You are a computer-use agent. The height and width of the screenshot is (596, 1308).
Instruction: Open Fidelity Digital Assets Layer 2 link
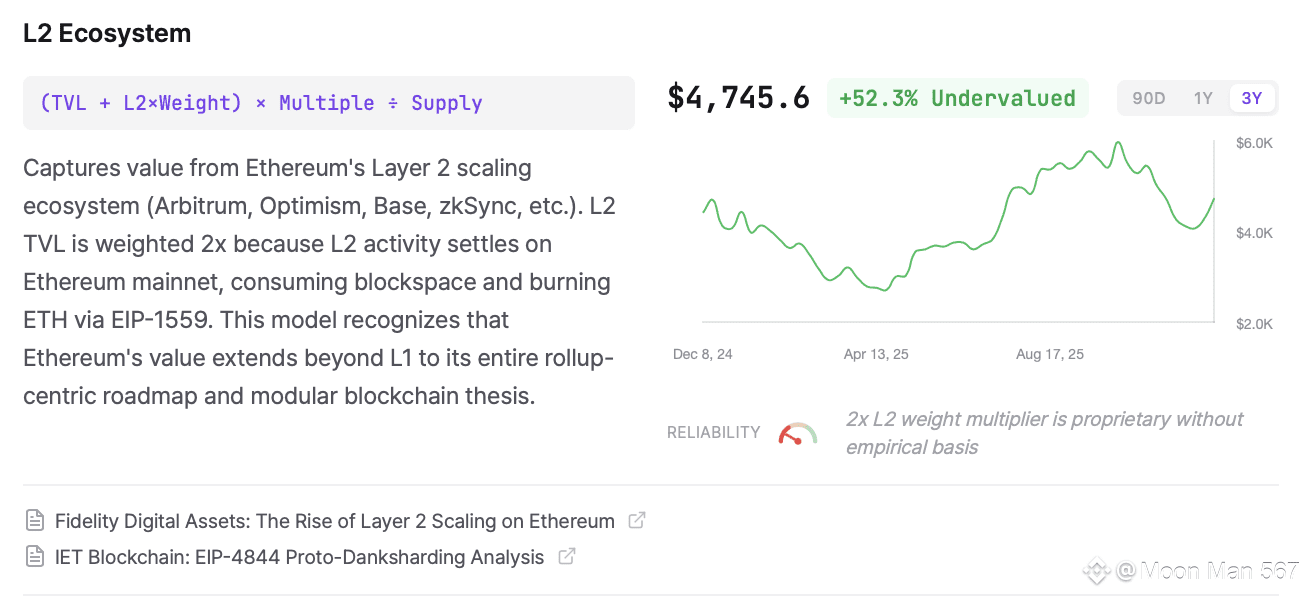tap(334, 521)
